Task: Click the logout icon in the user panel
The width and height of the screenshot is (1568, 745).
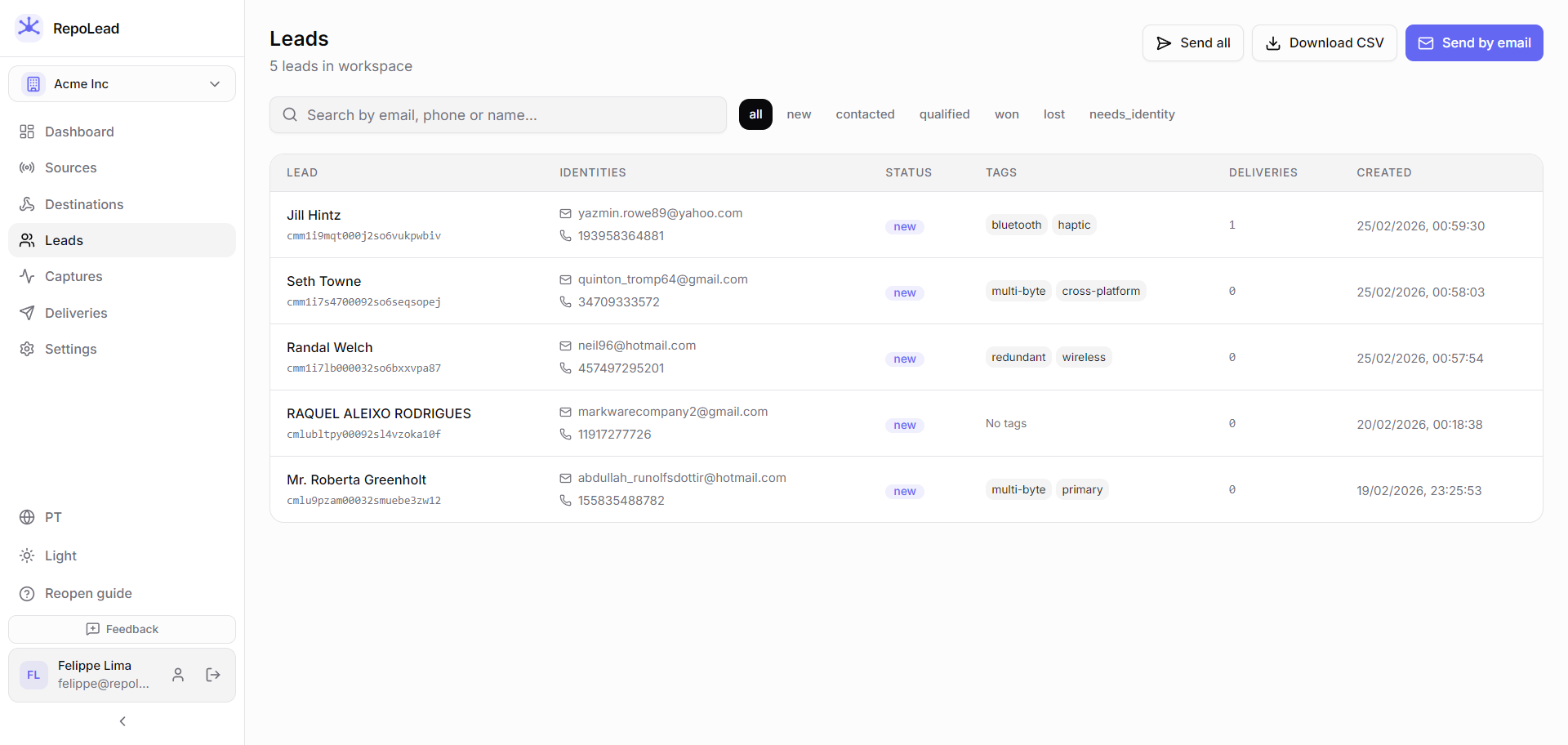Action: click(x=213, y=675)
